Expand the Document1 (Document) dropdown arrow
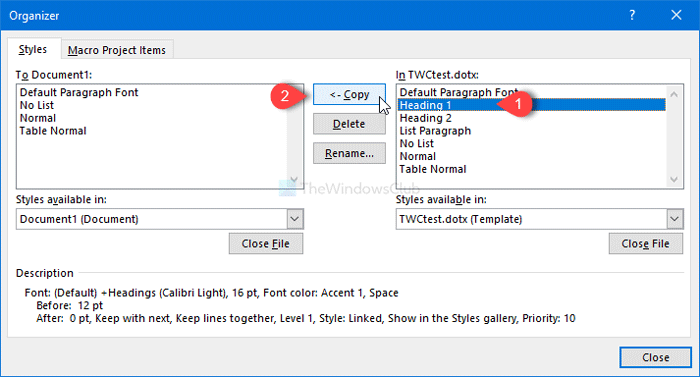The height and width of the screenshot is (377, 700). point(295,219)
